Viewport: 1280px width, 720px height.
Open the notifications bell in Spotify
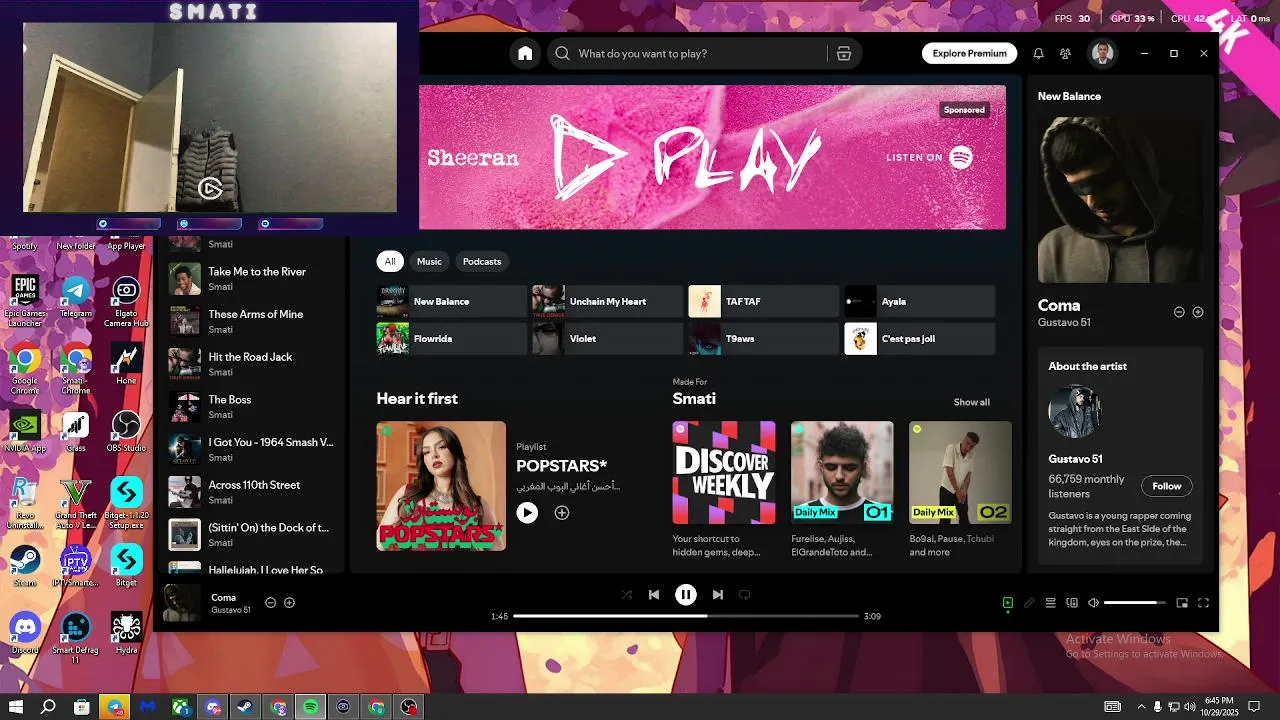pos(1038,54)
